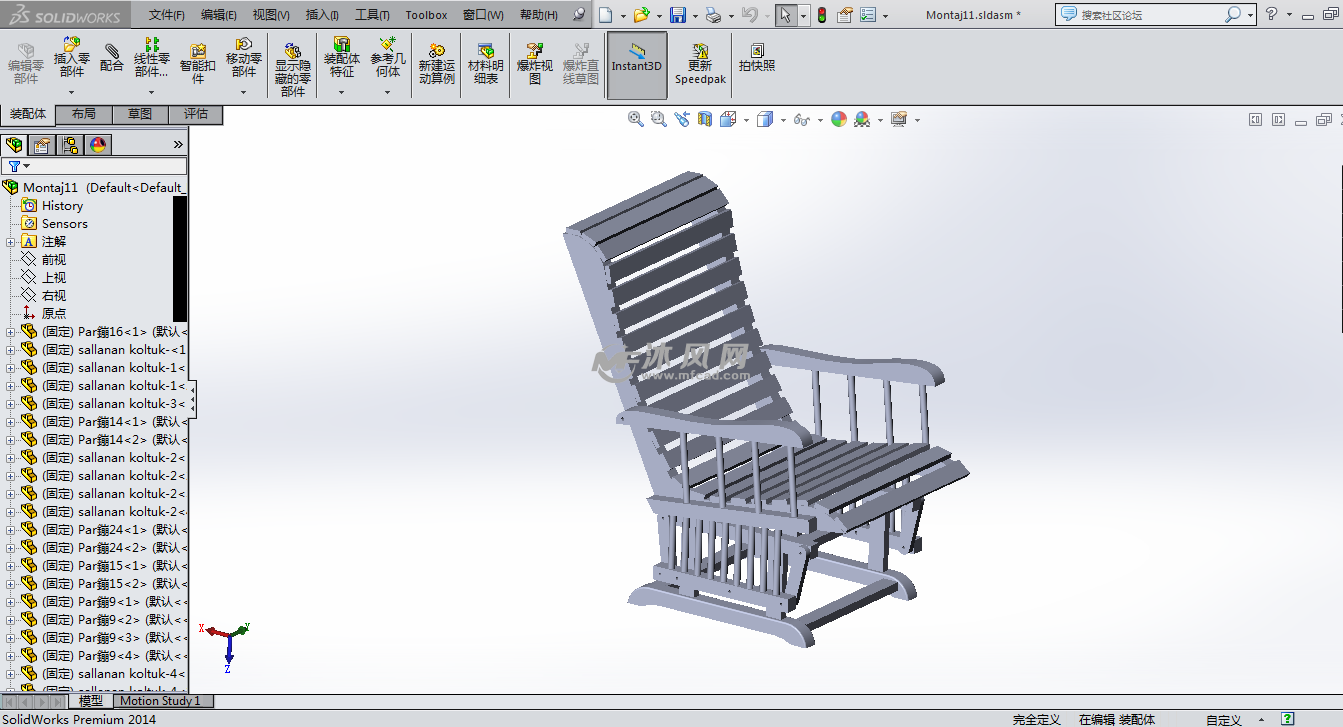Click the 材料明细表 (Bill of Materials) tool
Image resolution: width=1343 pixels, height=727 pixels.
click(485, 62)
